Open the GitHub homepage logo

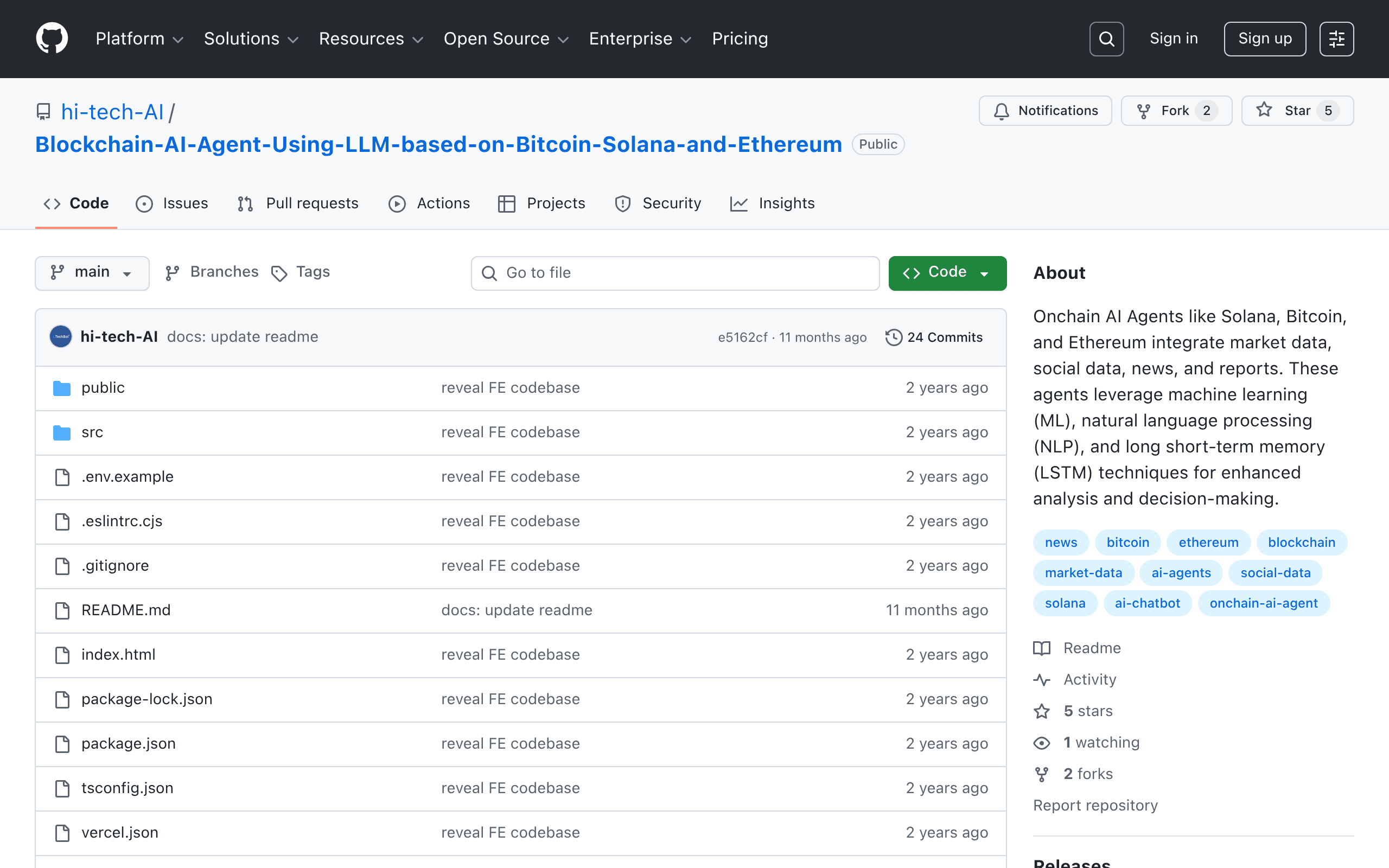pyautogui.click(x=52, y=39)
